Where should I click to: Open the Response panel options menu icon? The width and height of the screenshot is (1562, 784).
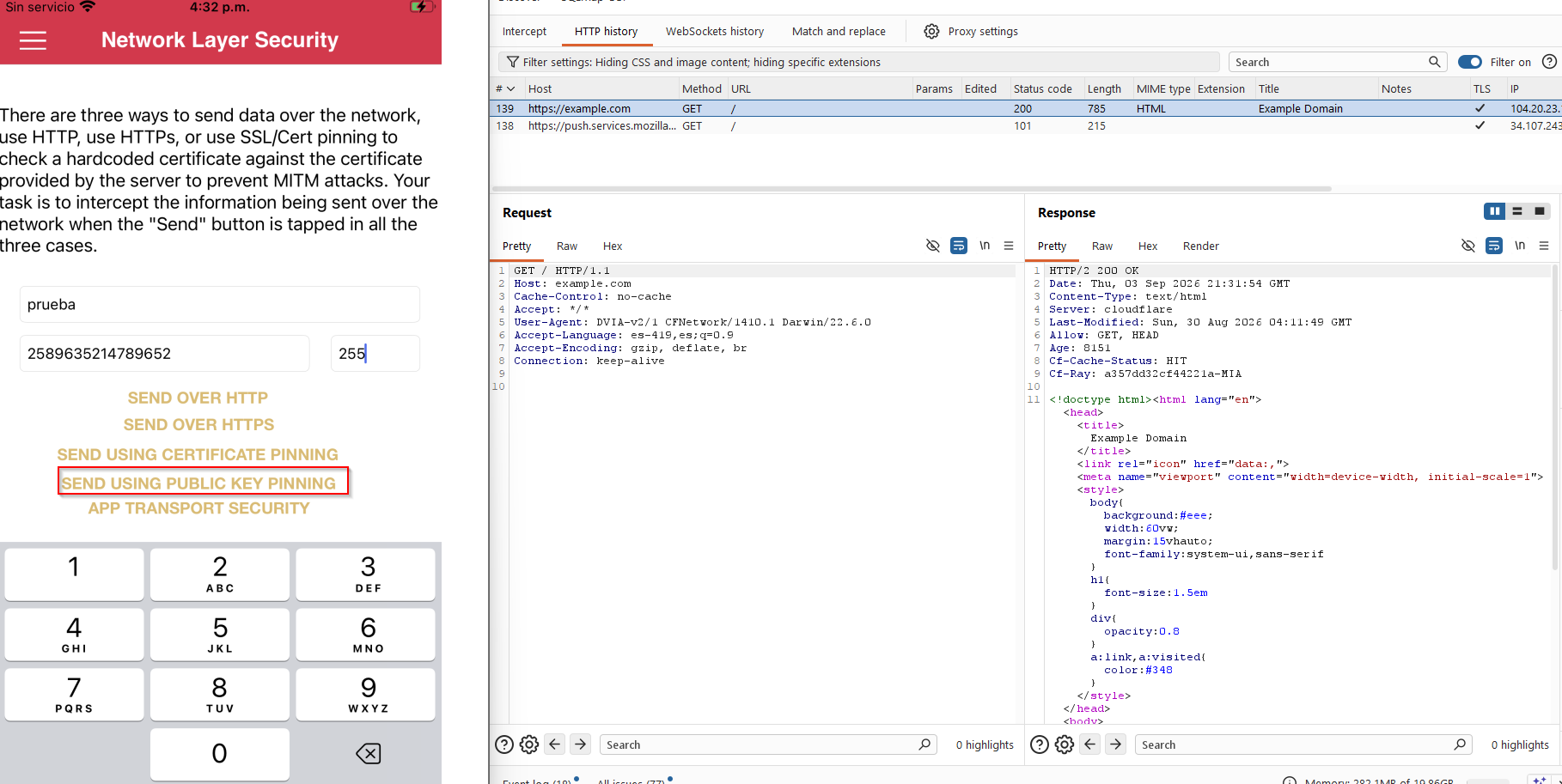[x=1544, y=246]
